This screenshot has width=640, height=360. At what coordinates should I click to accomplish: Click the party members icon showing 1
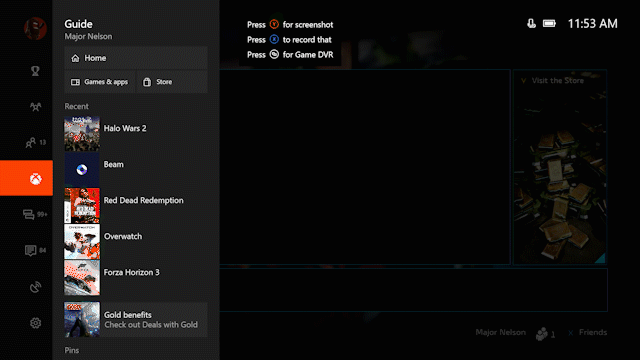[546, 333]
